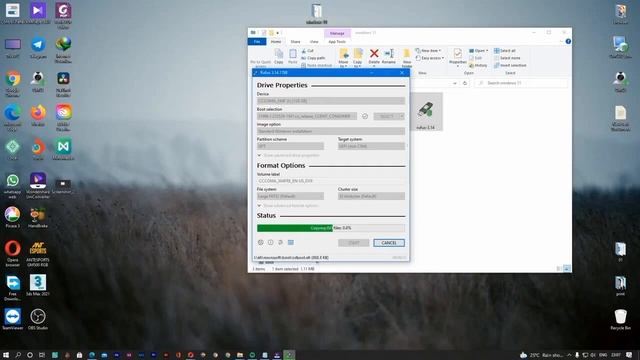Click Cut in the Explorer ribbon
Image resolution: width=640 pixels, height=360 pixels.
[308, 51]
